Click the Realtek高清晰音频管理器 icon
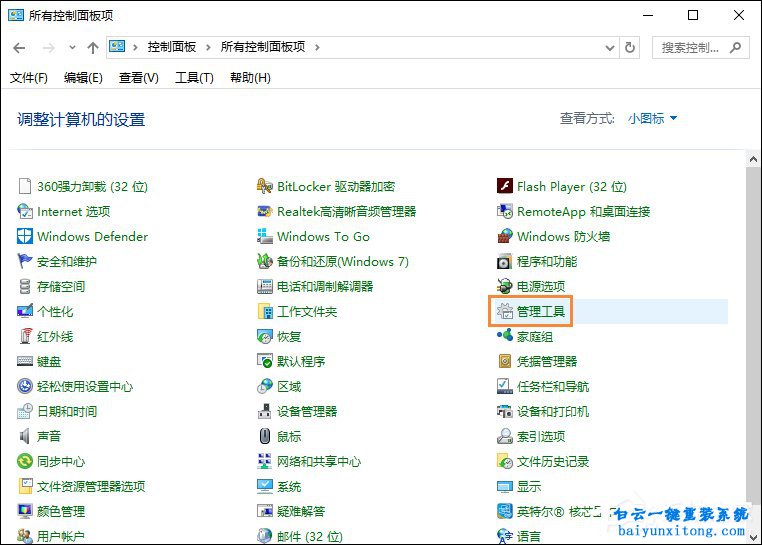The width and height of the screenshot is (762, 545). coord(265,212)
